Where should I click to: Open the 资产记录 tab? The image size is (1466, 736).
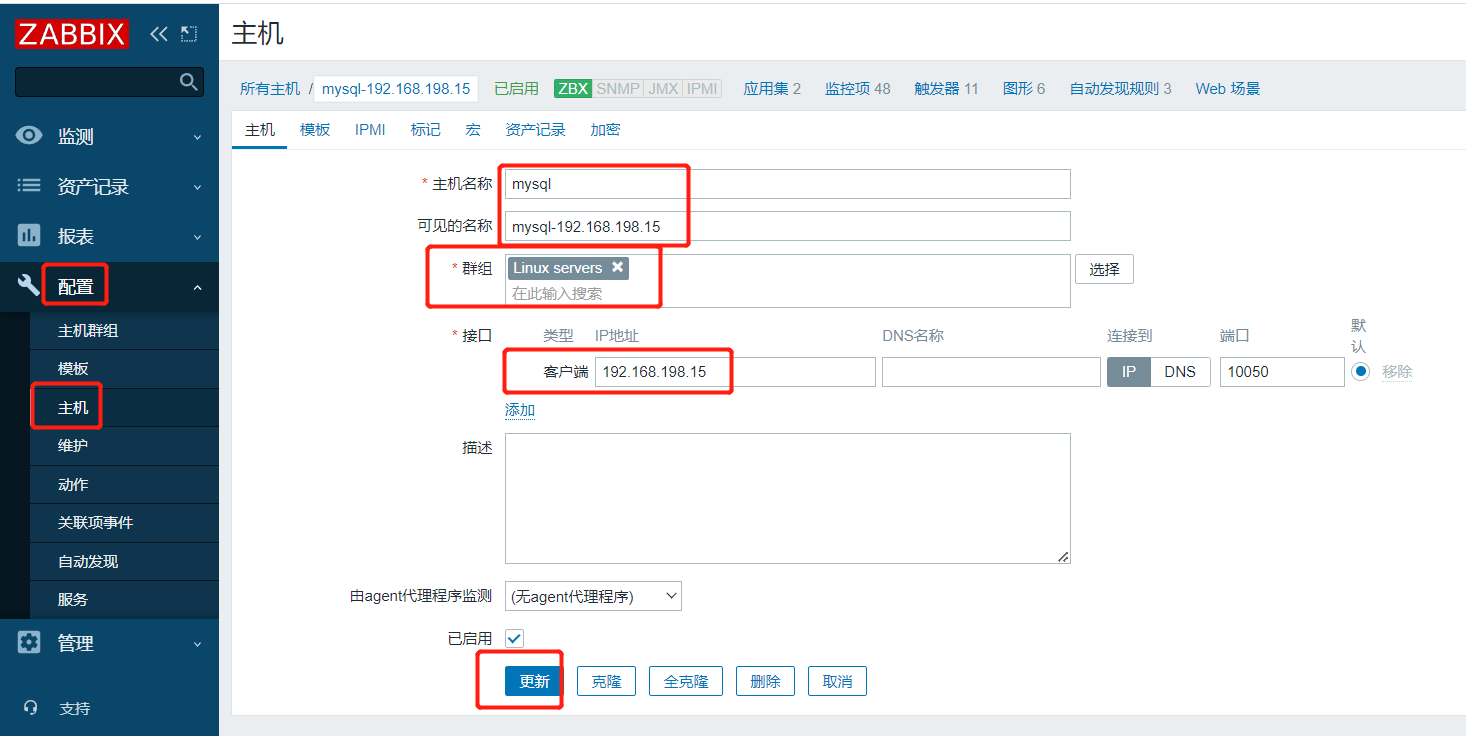536,130
